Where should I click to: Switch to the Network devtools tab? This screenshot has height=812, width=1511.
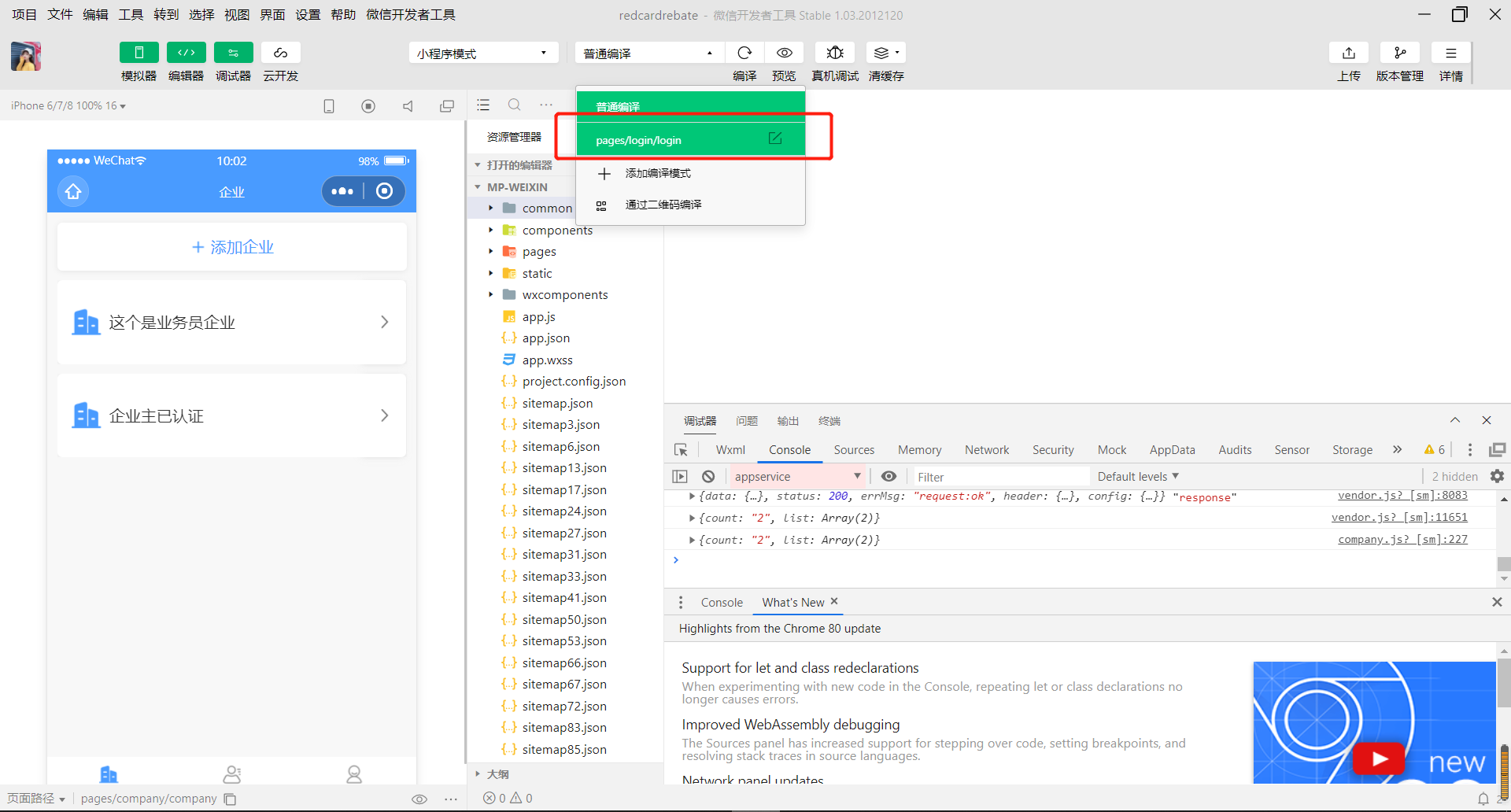[x=987, y=450]
